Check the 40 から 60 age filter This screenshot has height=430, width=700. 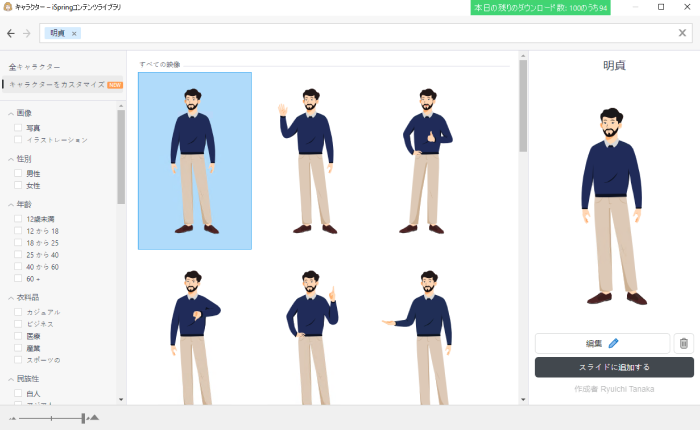pyautogui.click(x=18, y=267)
